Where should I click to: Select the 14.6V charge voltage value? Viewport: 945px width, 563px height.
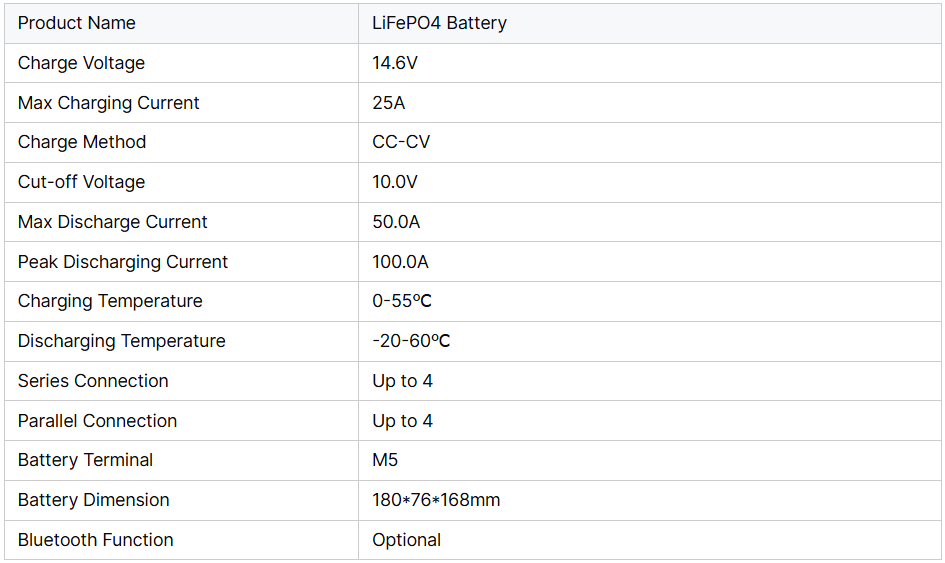[x=395, y=63]
